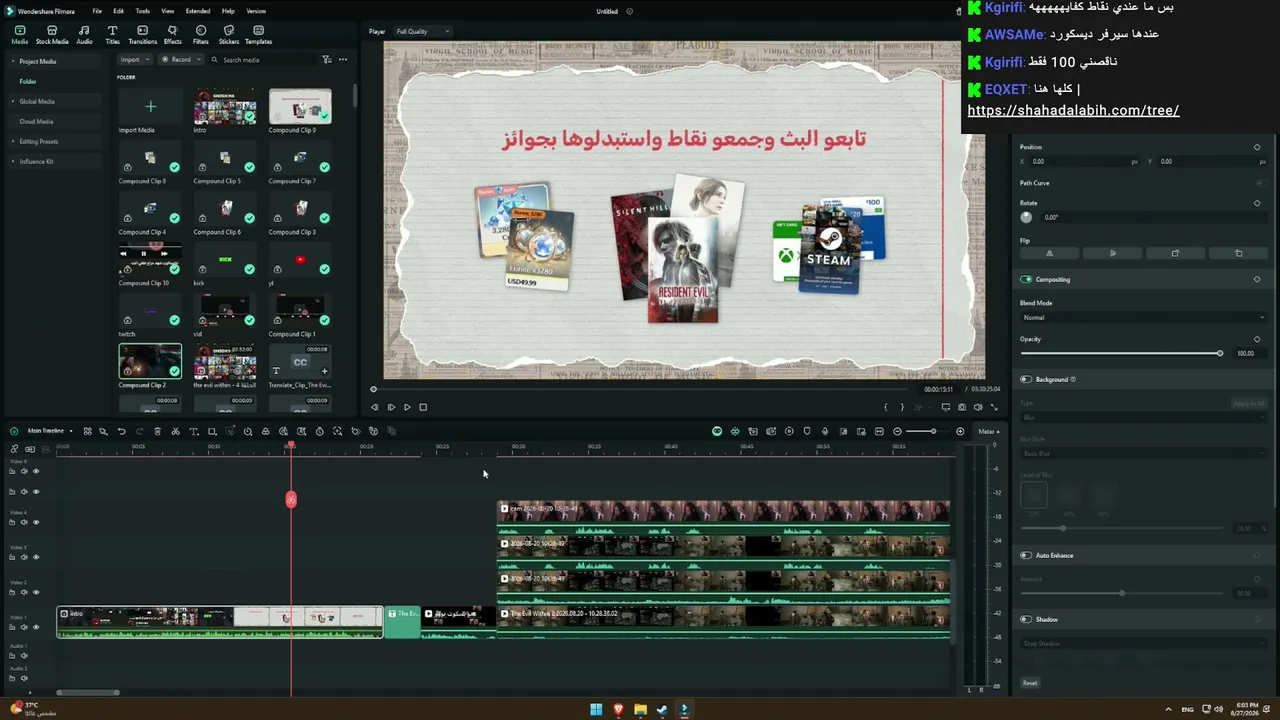Mute the Audio 1 track

tap(24, 655)
